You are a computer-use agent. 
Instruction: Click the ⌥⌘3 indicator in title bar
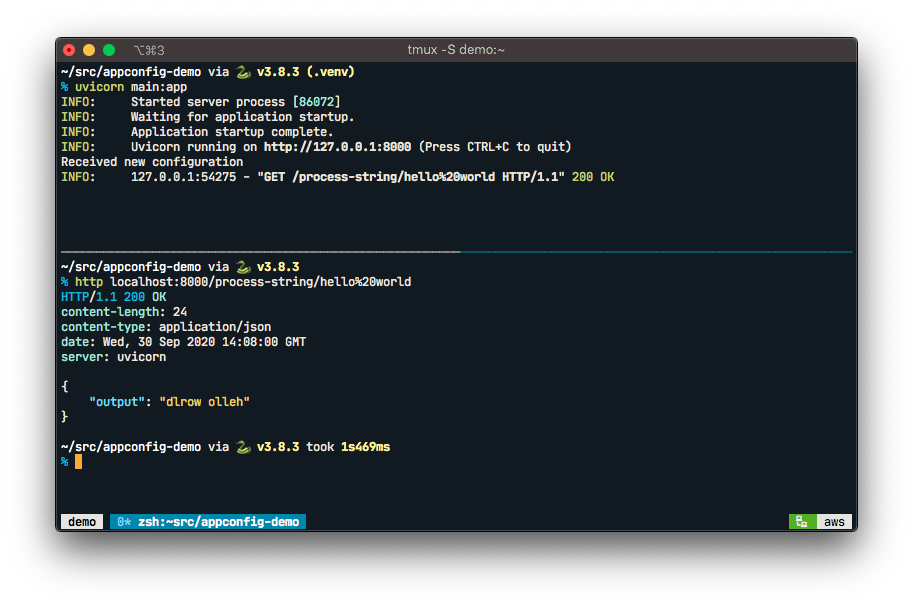pyautogui.click(x=148, y=49)
